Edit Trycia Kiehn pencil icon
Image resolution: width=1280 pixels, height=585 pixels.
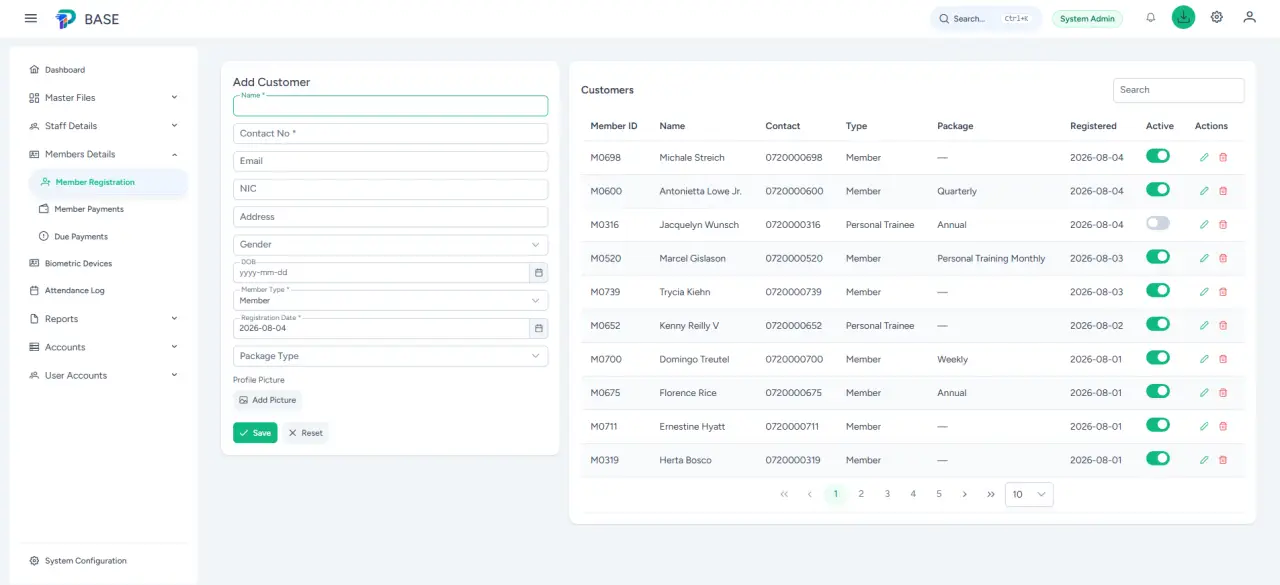(x=1204, y=292)
